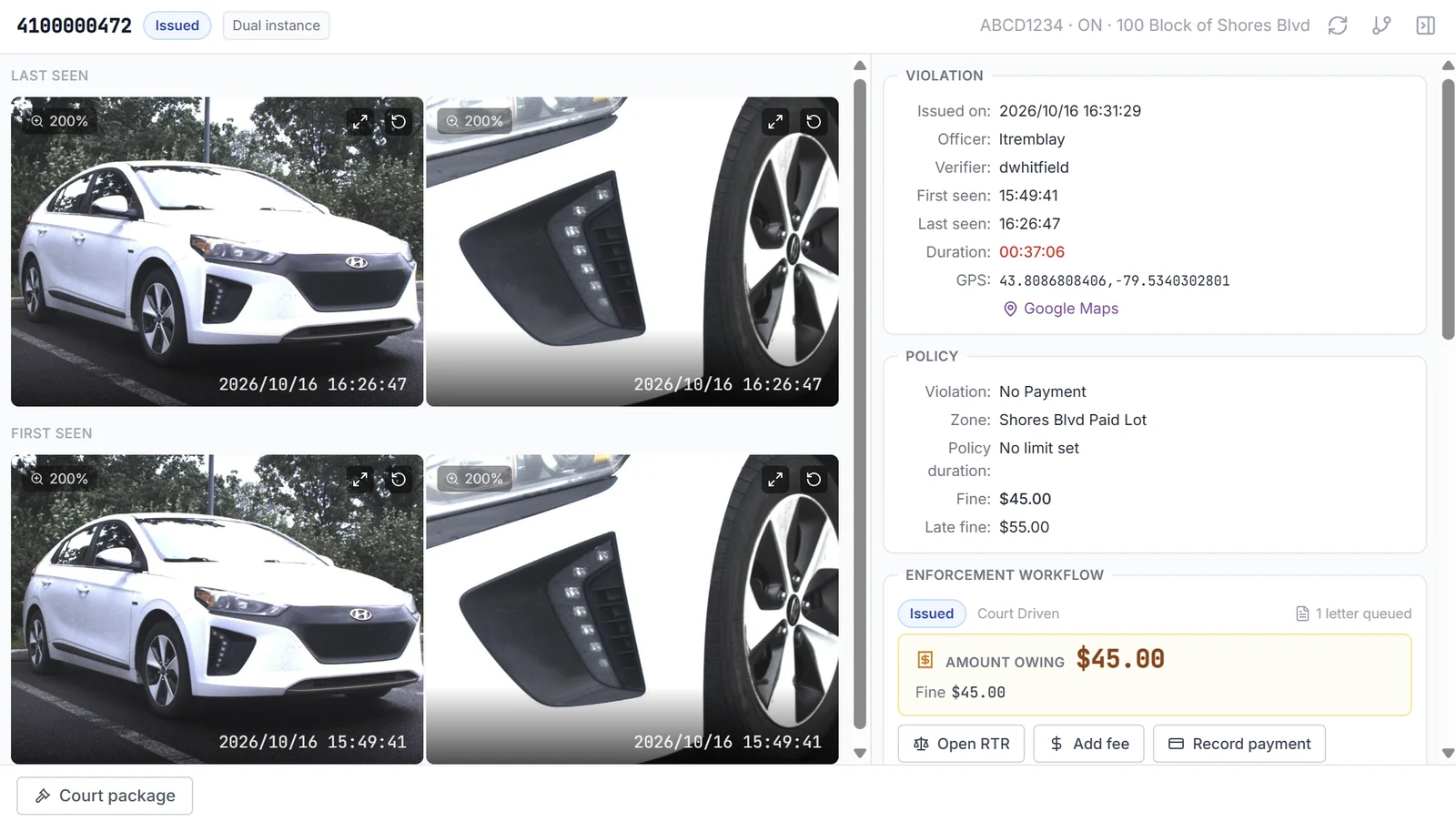
Task: Reset the First Seen close-up photo view
Action: (x=814, y=480)
